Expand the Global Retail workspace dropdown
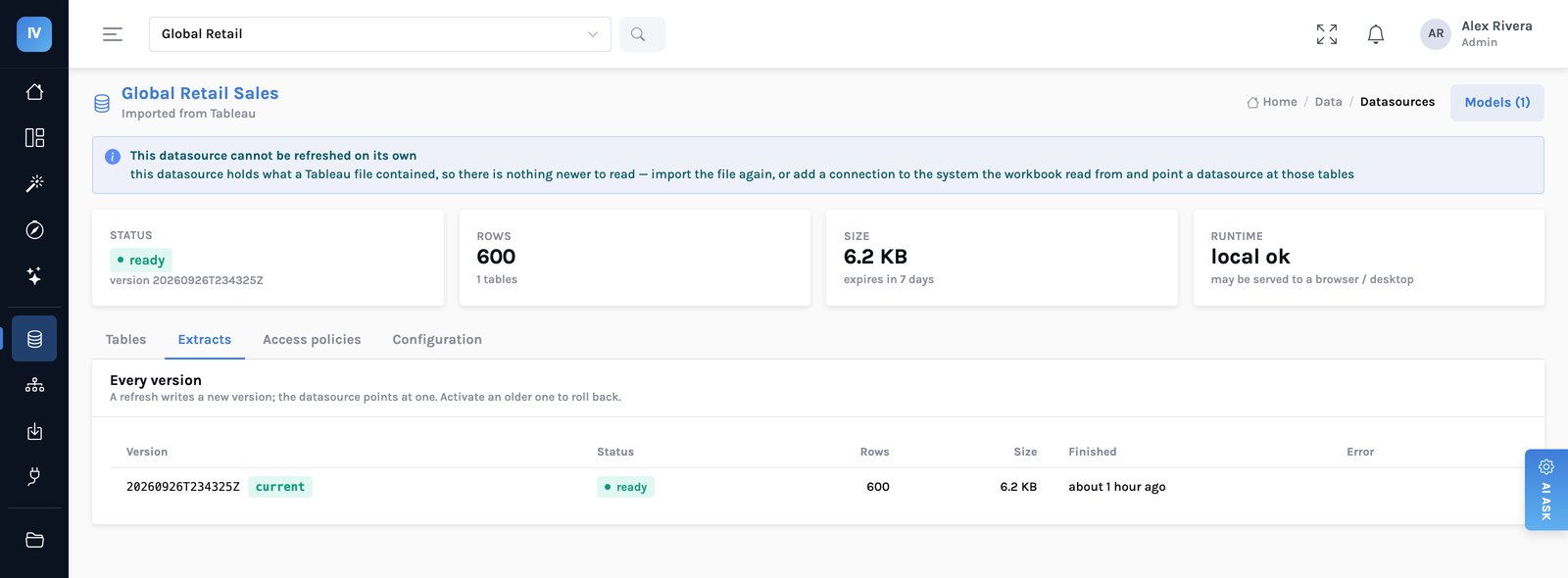The width and height of the screenshot is (1568, 578). click(380, 34)
